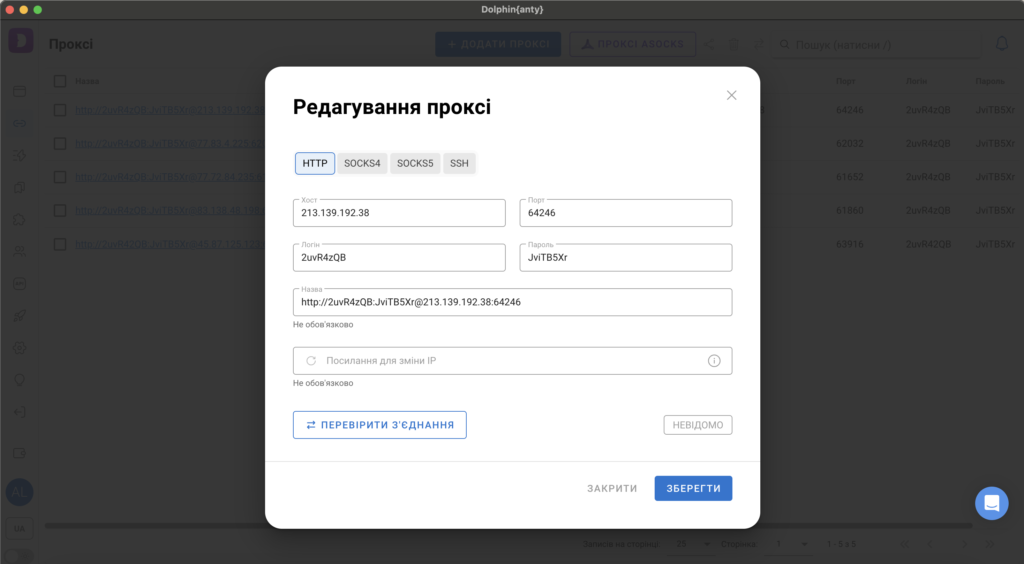Select the SOCKS4 proxy type

[x=362, y=163]
